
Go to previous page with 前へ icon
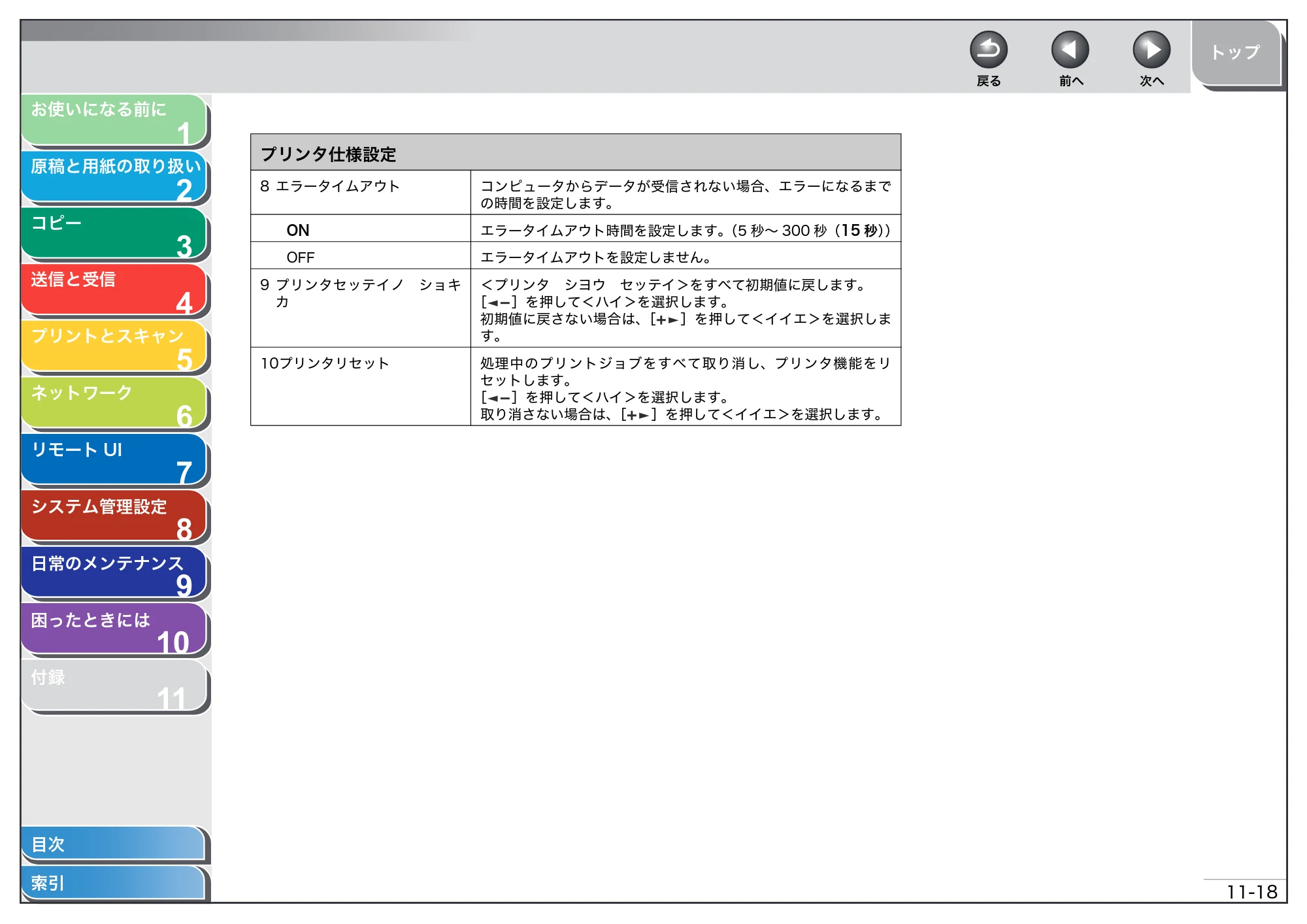click(1070, 50)
